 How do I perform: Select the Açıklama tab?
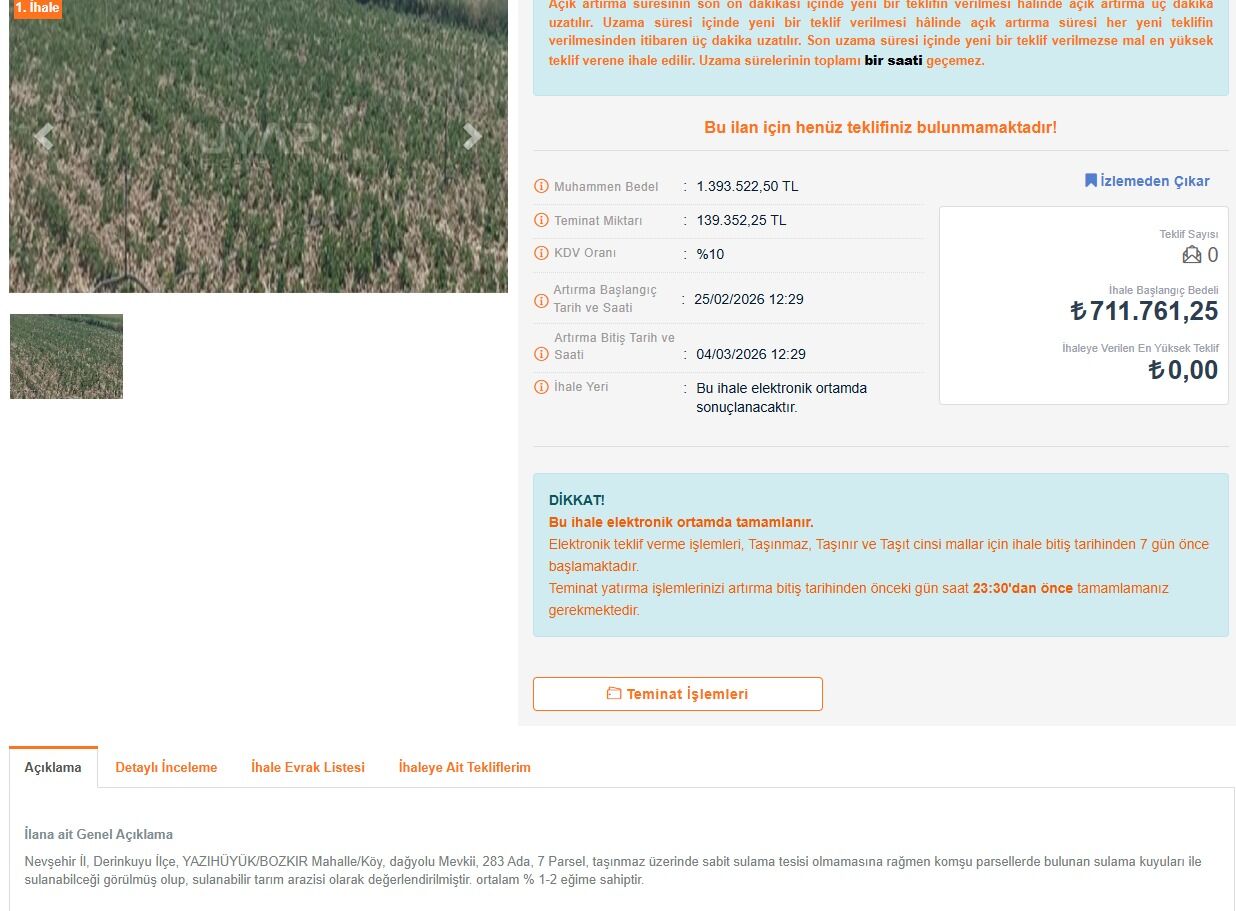coord(53,767)
